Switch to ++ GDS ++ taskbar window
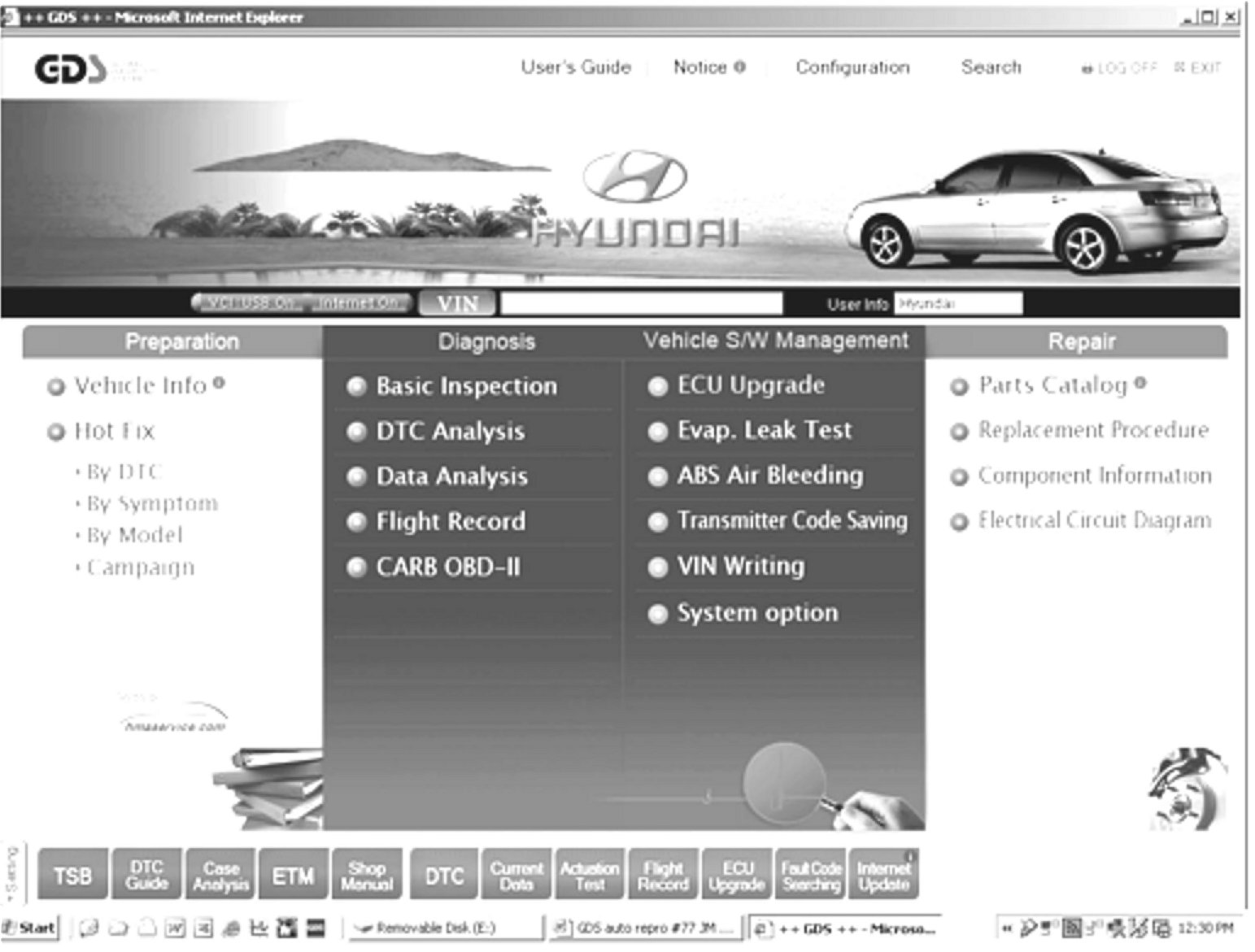Screen dimensions: 1255x952 847,928
